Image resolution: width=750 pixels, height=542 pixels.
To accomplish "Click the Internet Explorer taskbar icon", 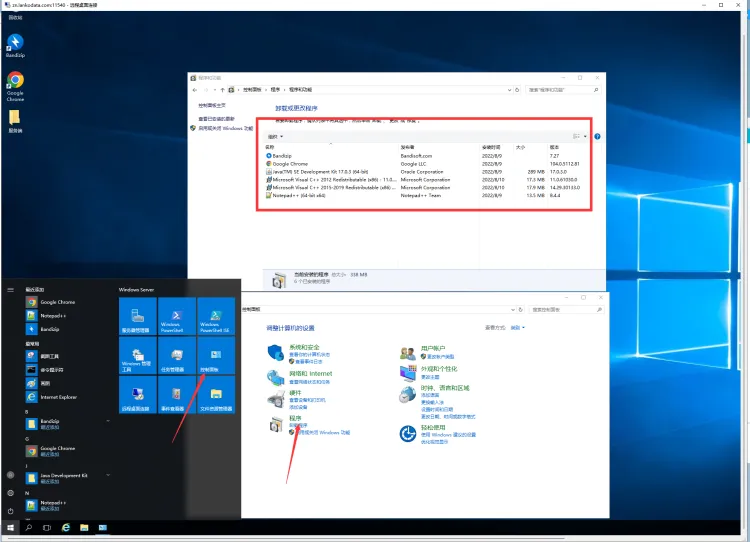I will [66, 526].
